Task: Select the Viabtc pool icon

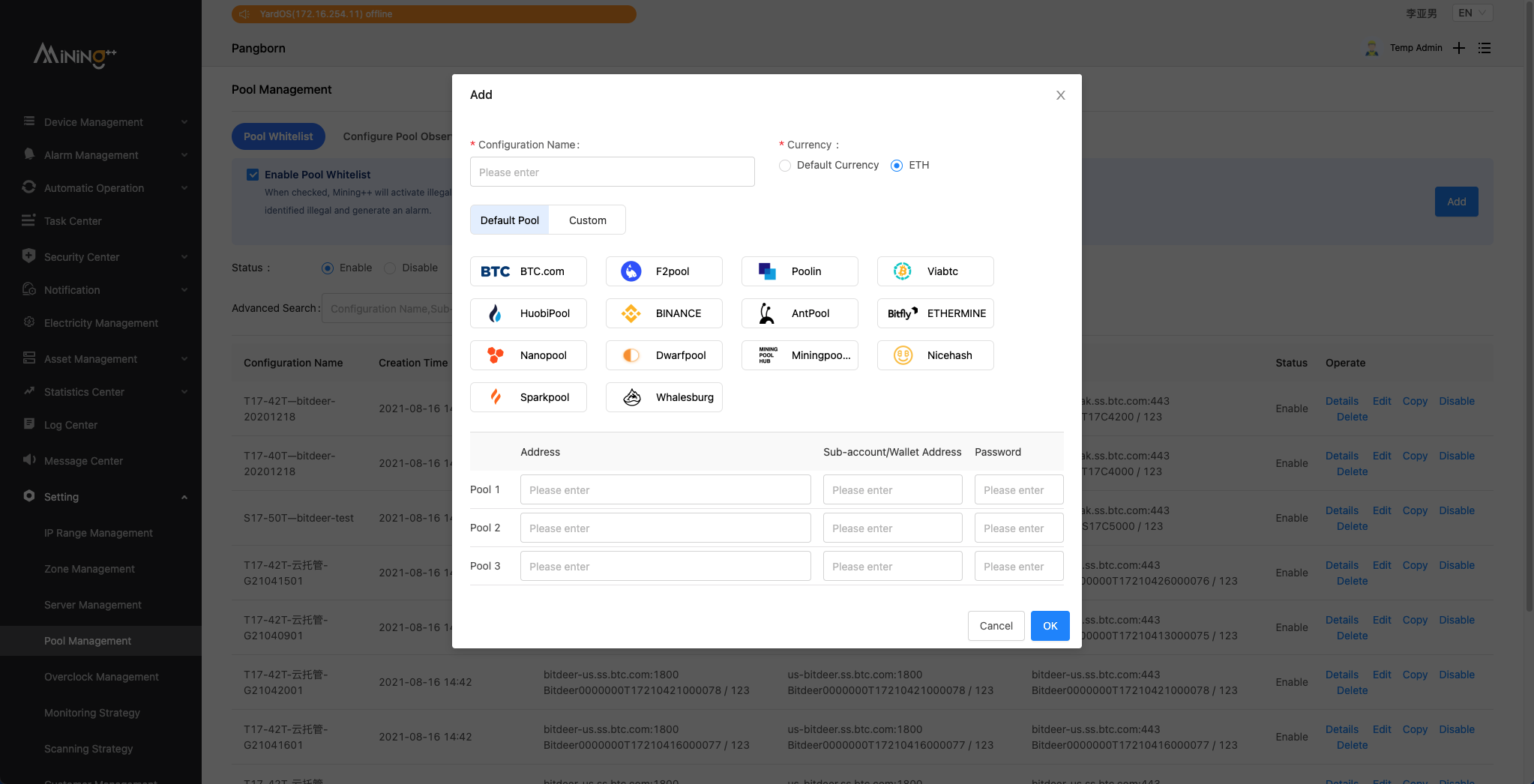Action: [x=903, y=271]
